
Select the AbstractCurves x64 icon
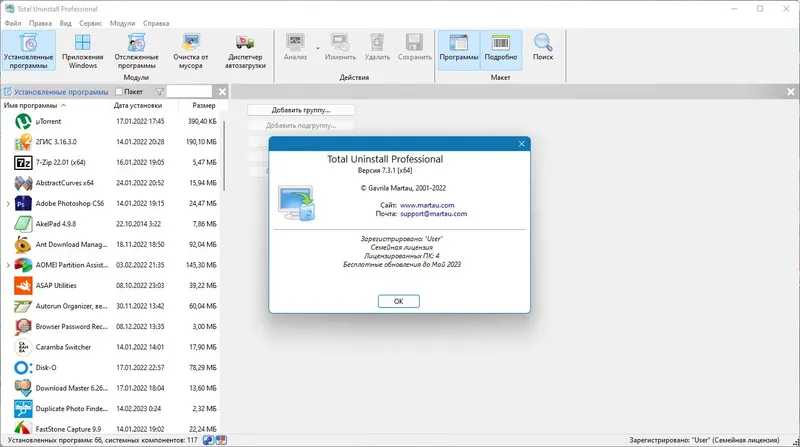[23, 183]
